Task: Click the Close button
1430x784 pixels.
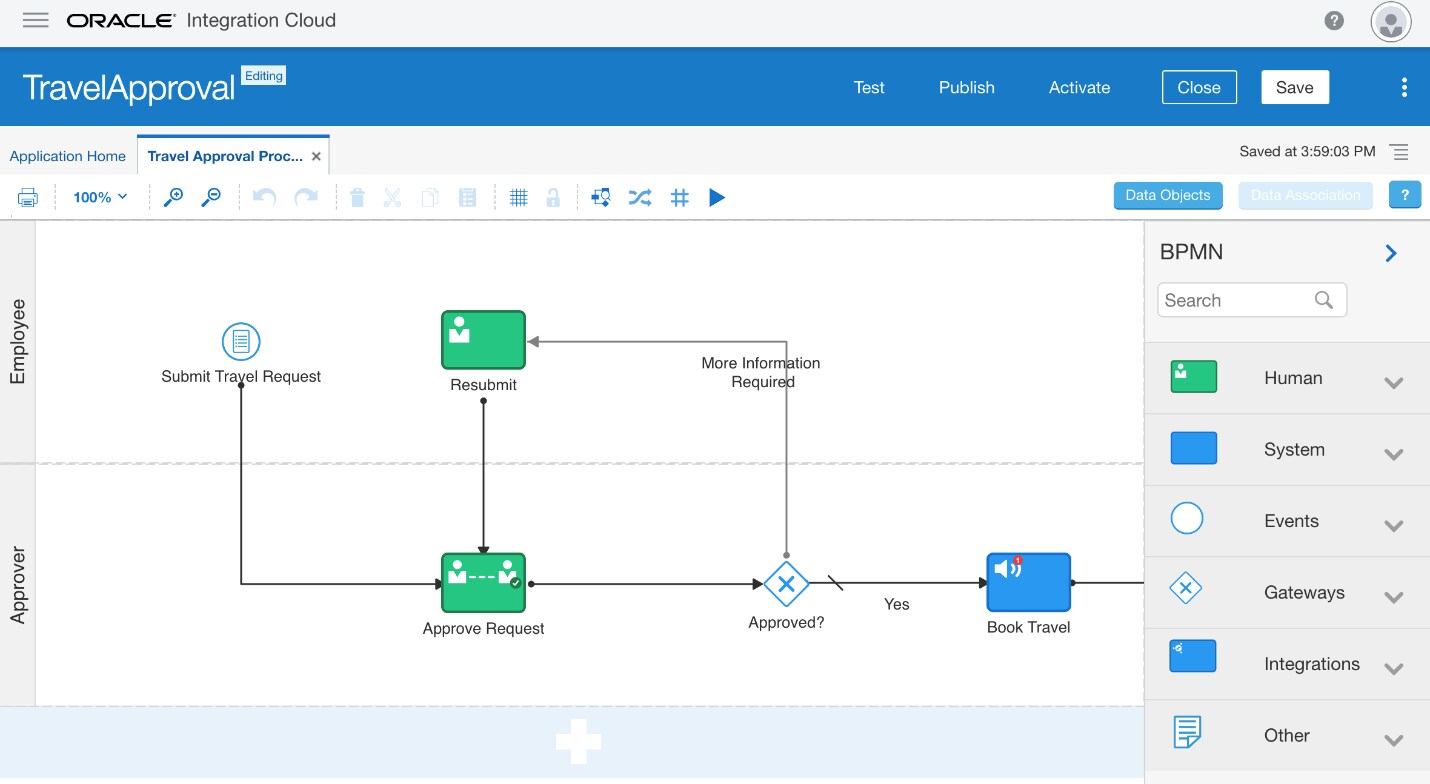Action: [1199, 87]
